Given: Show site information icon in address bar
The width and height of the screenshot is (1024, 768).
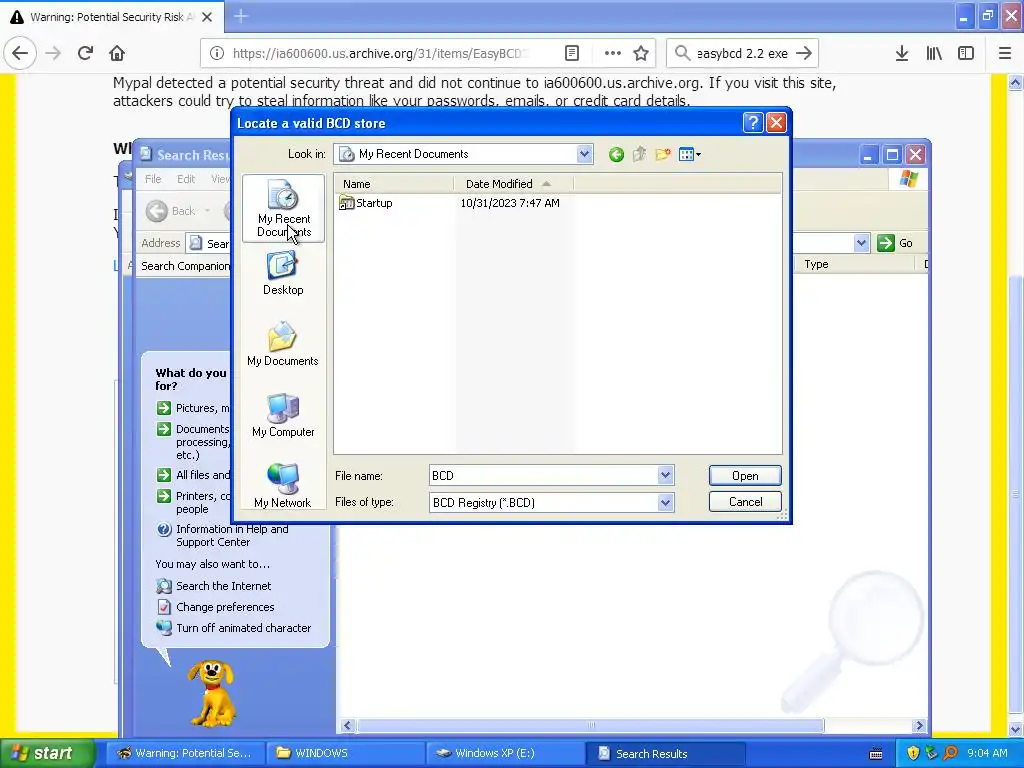Looking at the screenshot, I should coord(217,54).
